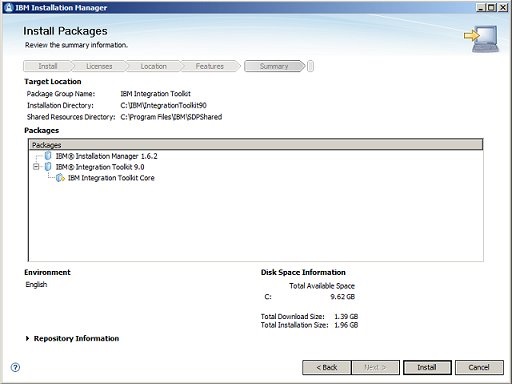The width and height of the screenshot is (512, 384).
Task: Select the Summary wizard step
Action: pyautogui.click(x=274, y=66)
